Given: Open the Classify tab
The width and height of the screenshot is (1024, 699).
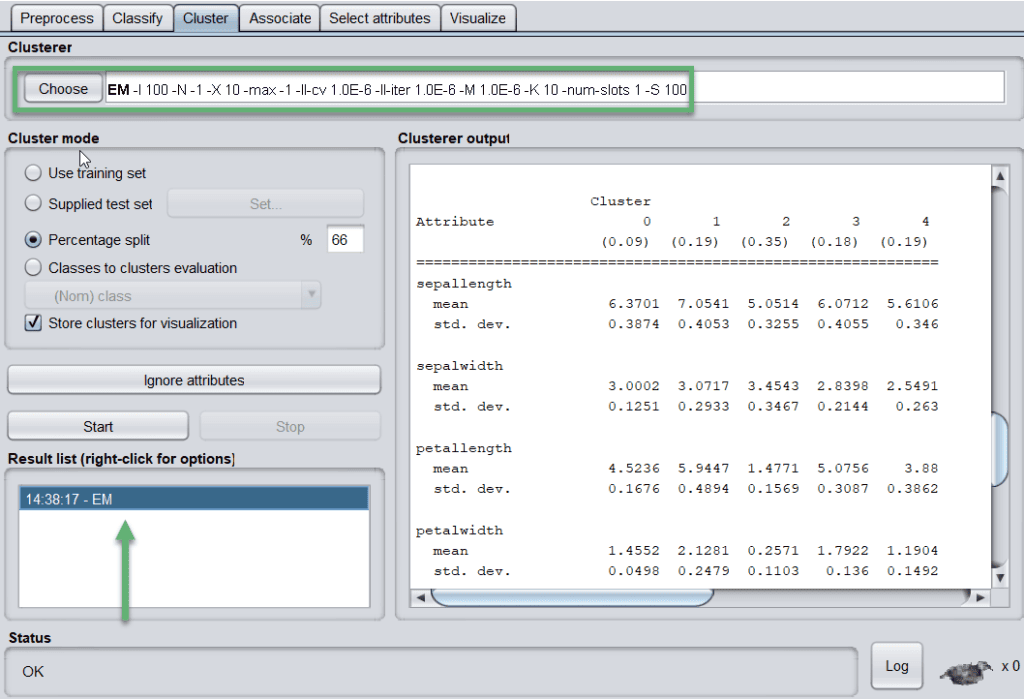Looking at the screenshot, I should tap(137, 18).
